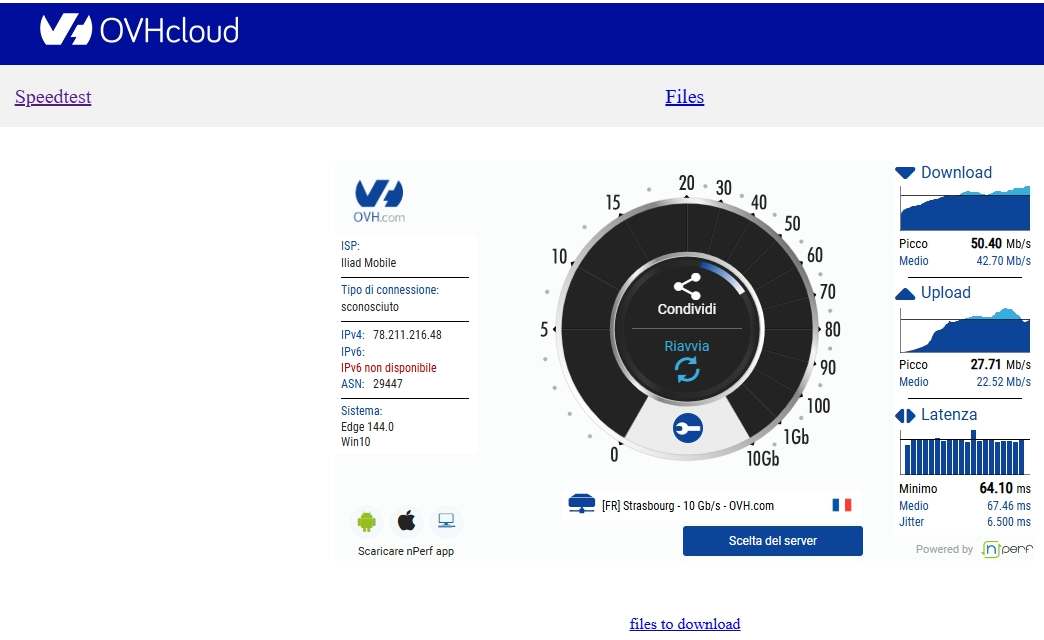Click the Scaricare nPerf app label

point(406,551)
